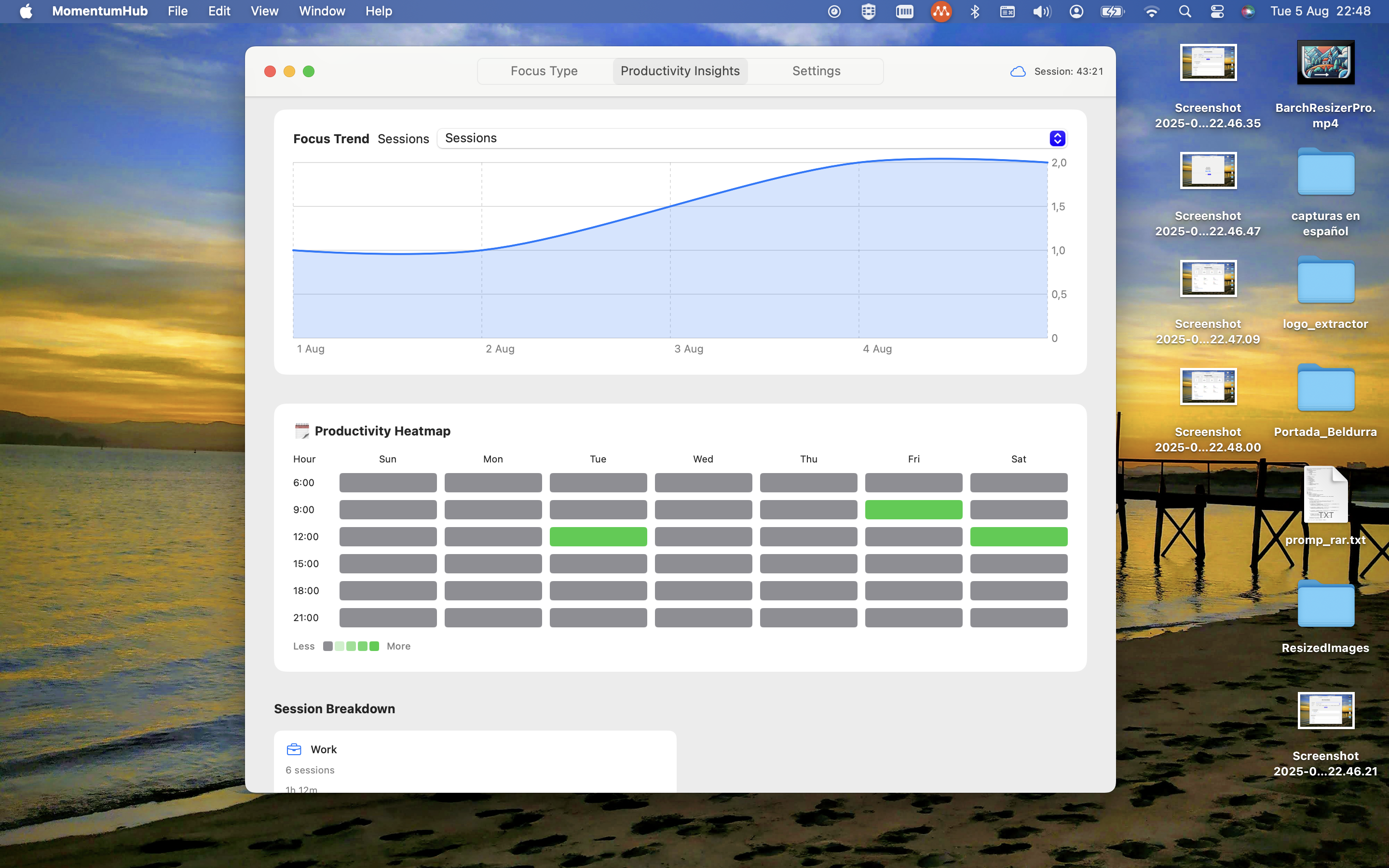
Task: Click the Session: 43:21 timer text
Action: 1069,71
